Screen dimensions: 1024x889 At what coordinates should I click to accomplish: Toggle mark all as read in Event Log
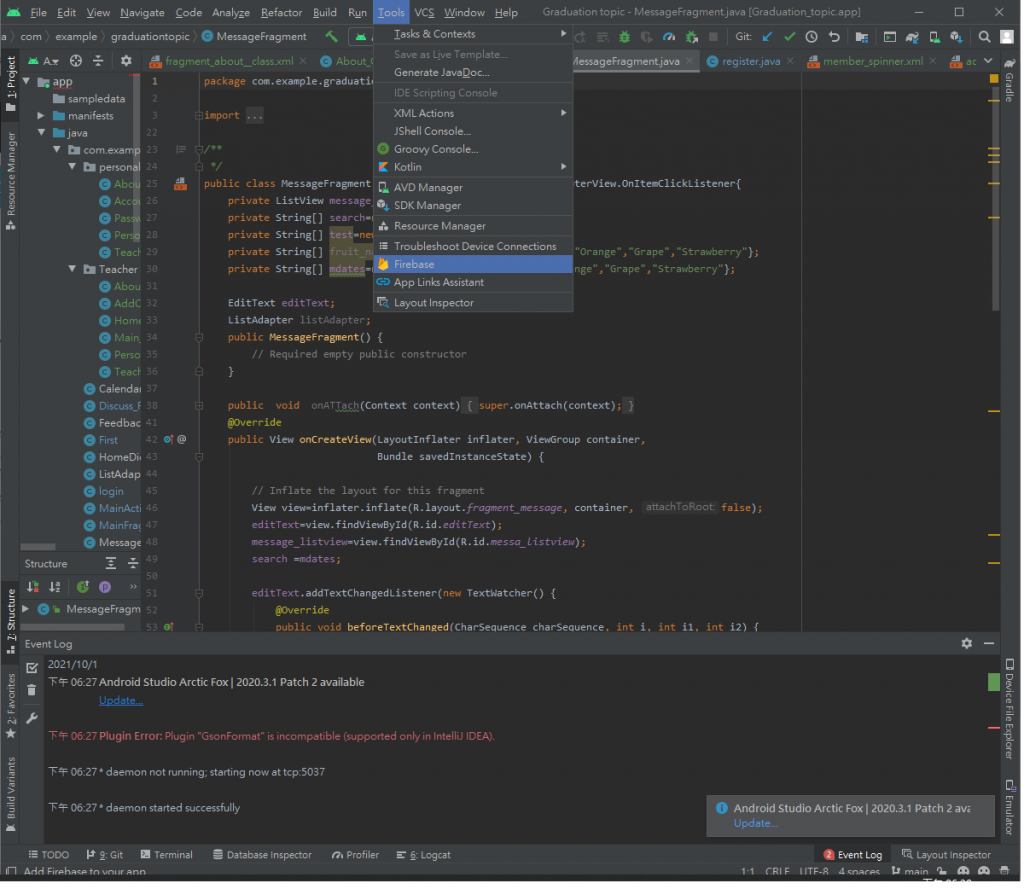(32, 667)
